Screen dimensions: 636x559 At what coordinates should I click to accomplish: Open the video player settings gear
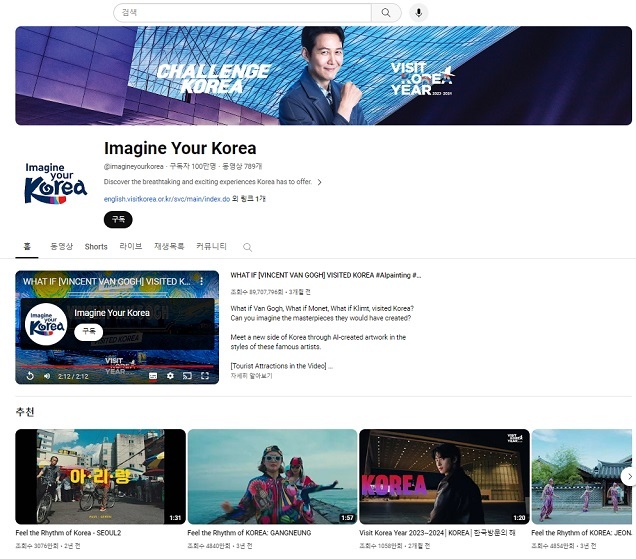(x=170, y=376)
